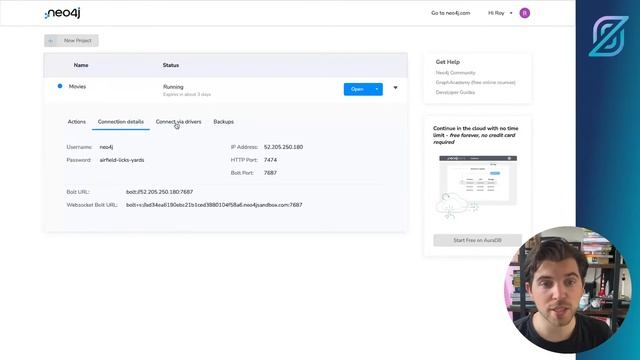
Task: Click Start Free on AuraDB button
Action: coord(477,240)
